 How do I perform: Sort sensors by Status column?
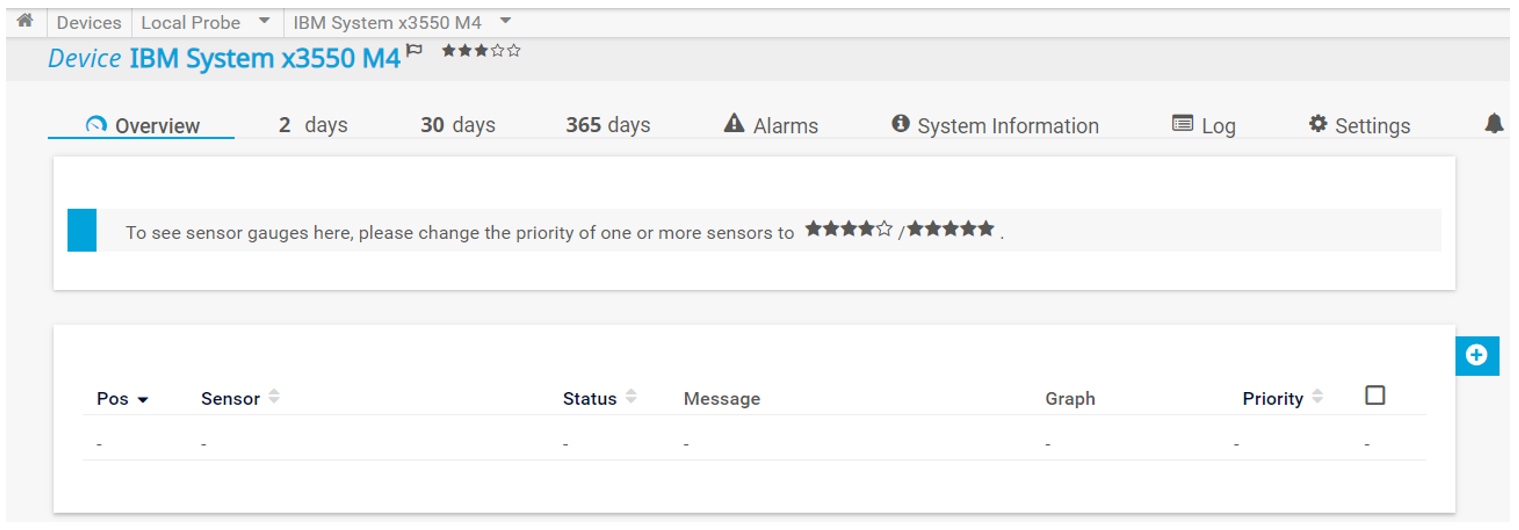point(599,399)
